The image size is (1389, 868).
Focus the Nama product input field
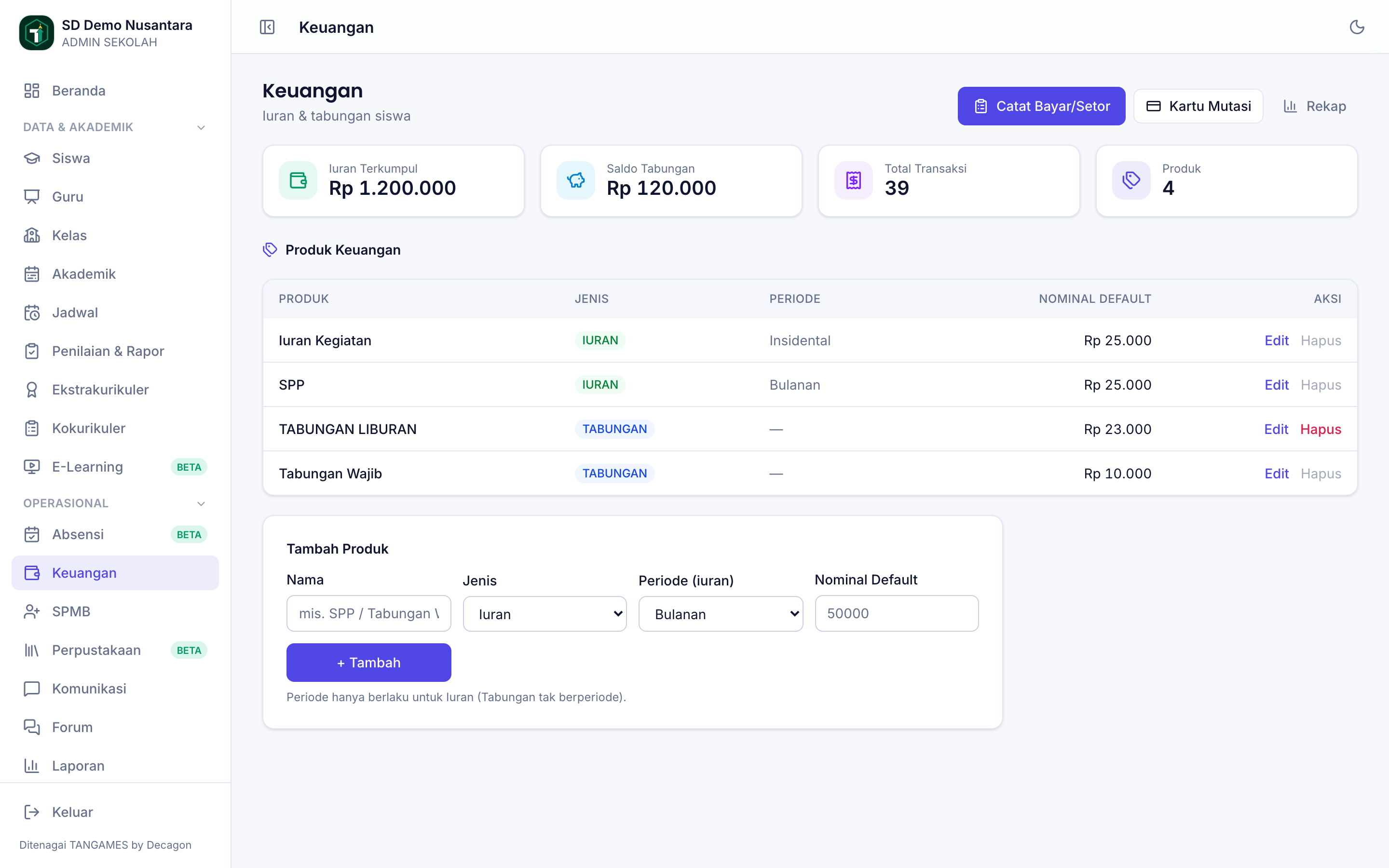click(368, 613)
